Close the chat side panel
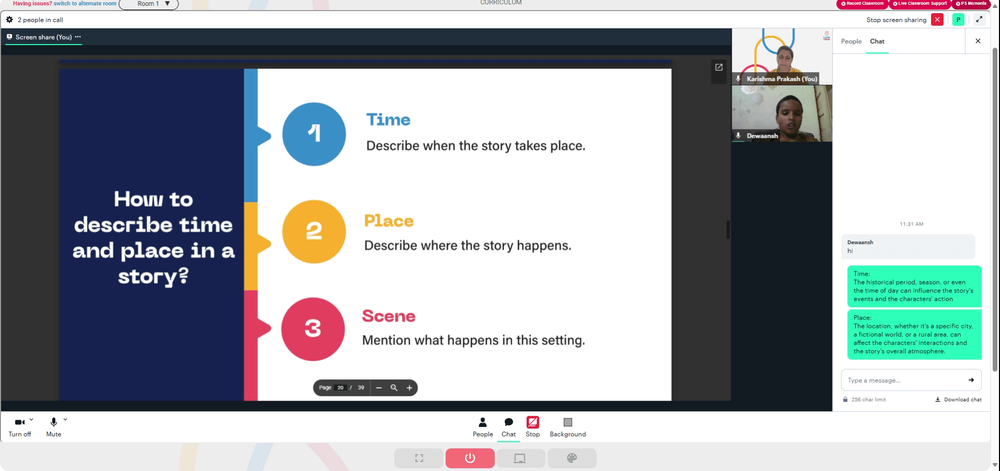This screenshot has height=471, width=1000. (x=978, y=41)
